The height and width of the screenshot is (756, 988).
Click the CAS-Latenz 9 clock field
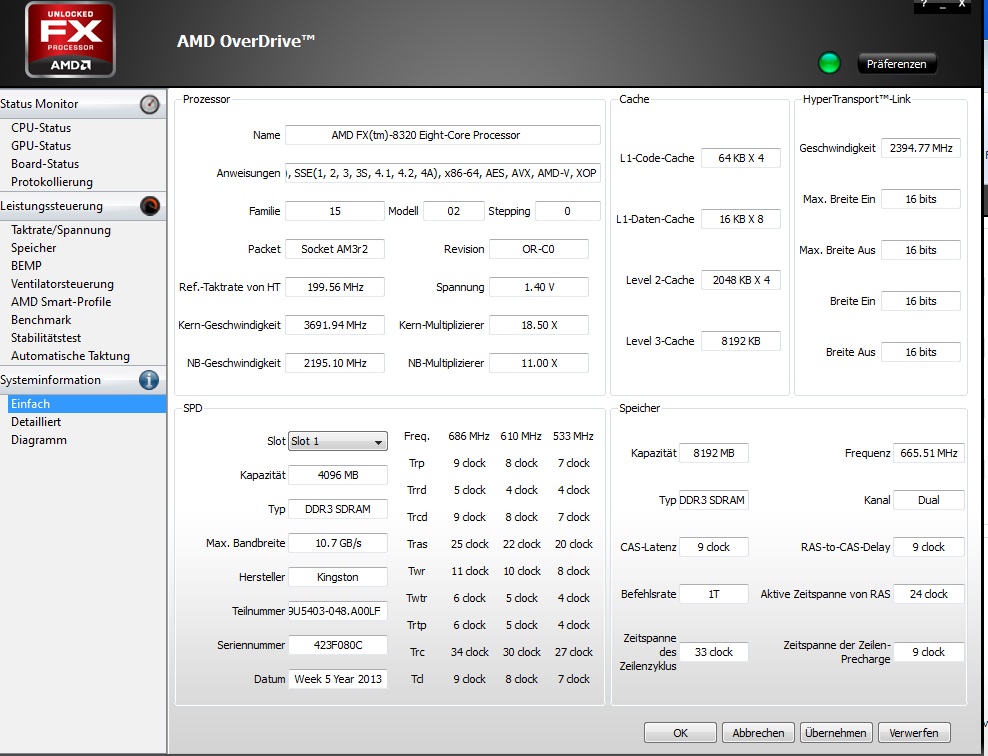click(x=713, y=547)
